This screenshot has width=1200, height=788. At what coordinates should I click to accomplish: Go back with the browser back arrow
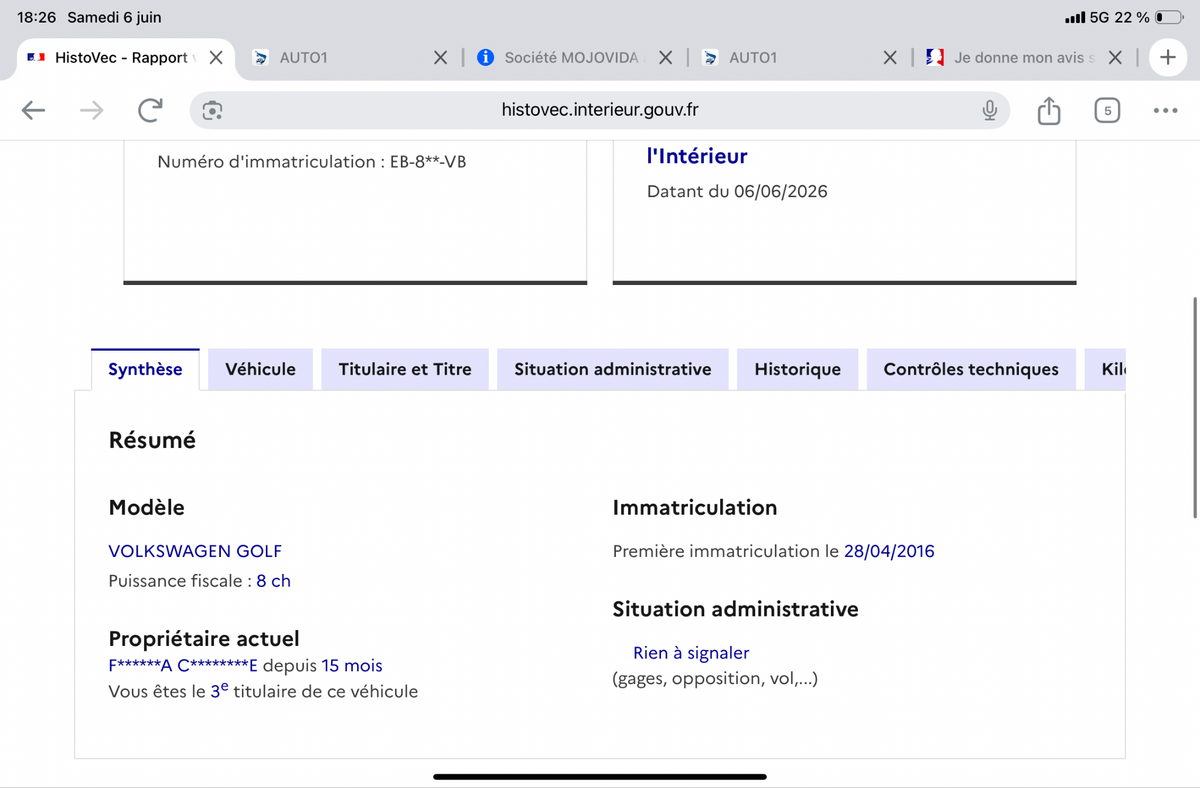[34, 111]
